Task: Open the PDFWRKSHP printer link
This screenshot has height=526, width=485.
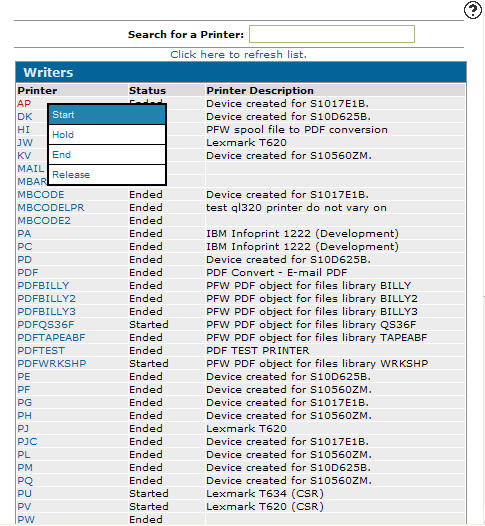Action: coord(52,364)
